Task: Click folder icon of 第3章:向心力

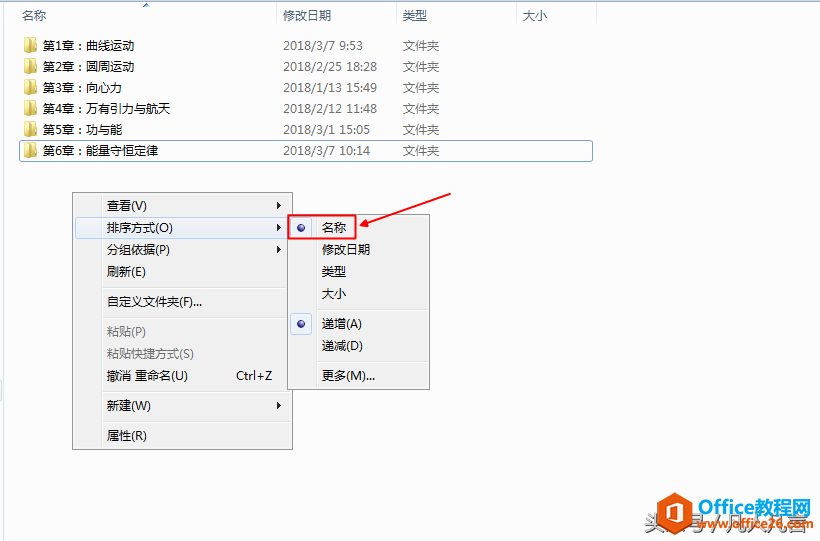Action: tap(30, 87)
